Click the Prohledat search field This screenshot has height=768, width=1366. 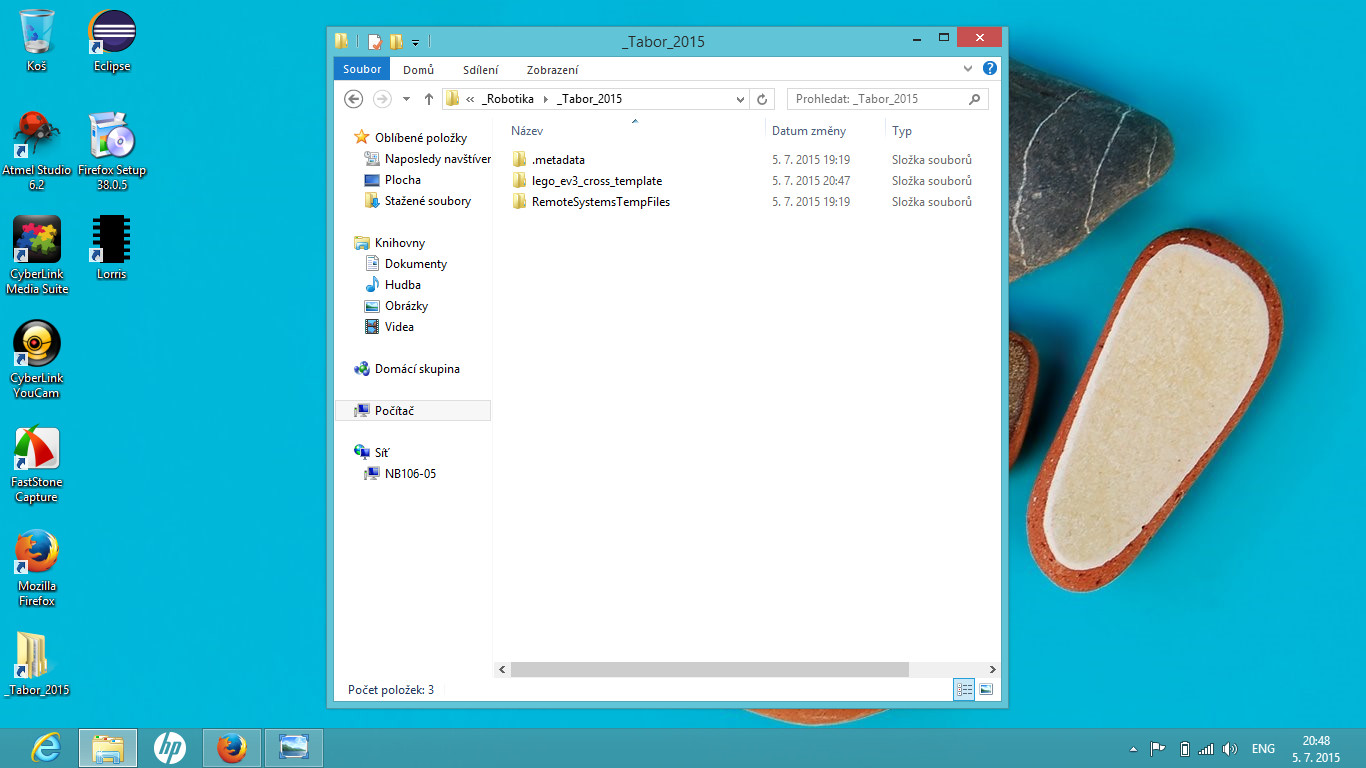click(x=878, y=99)
